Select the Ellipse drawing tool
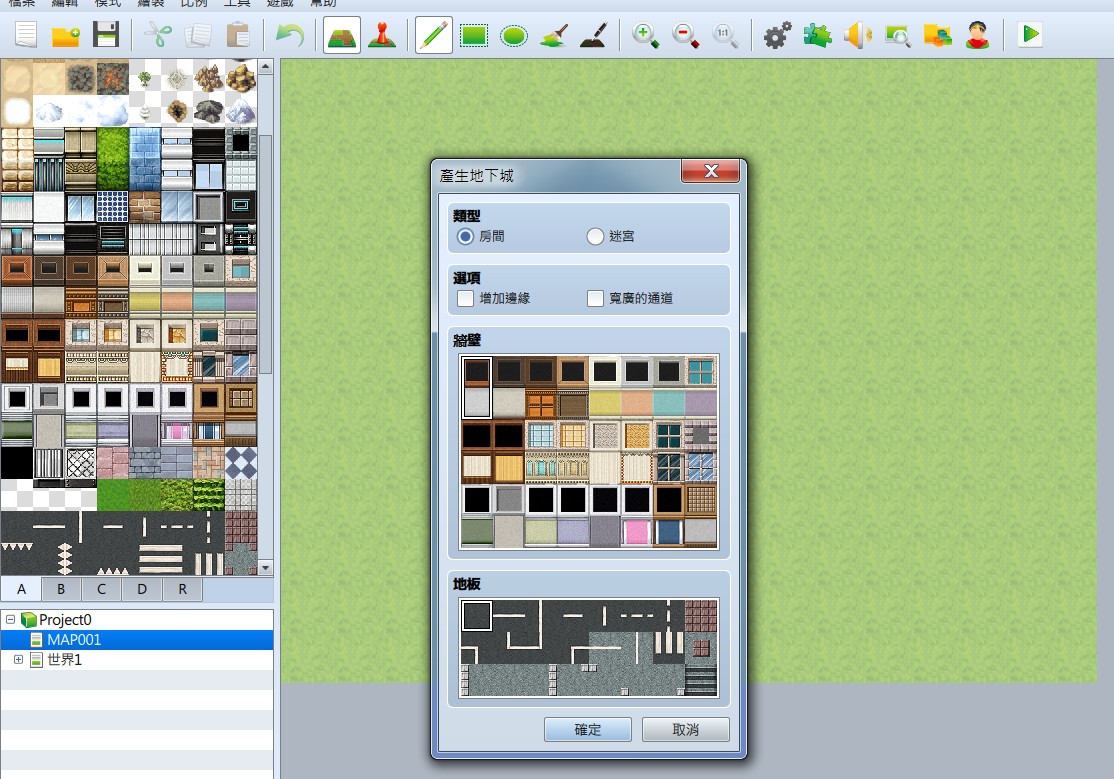The height and width of the screenshot is (779, 1114). [513, 35]
